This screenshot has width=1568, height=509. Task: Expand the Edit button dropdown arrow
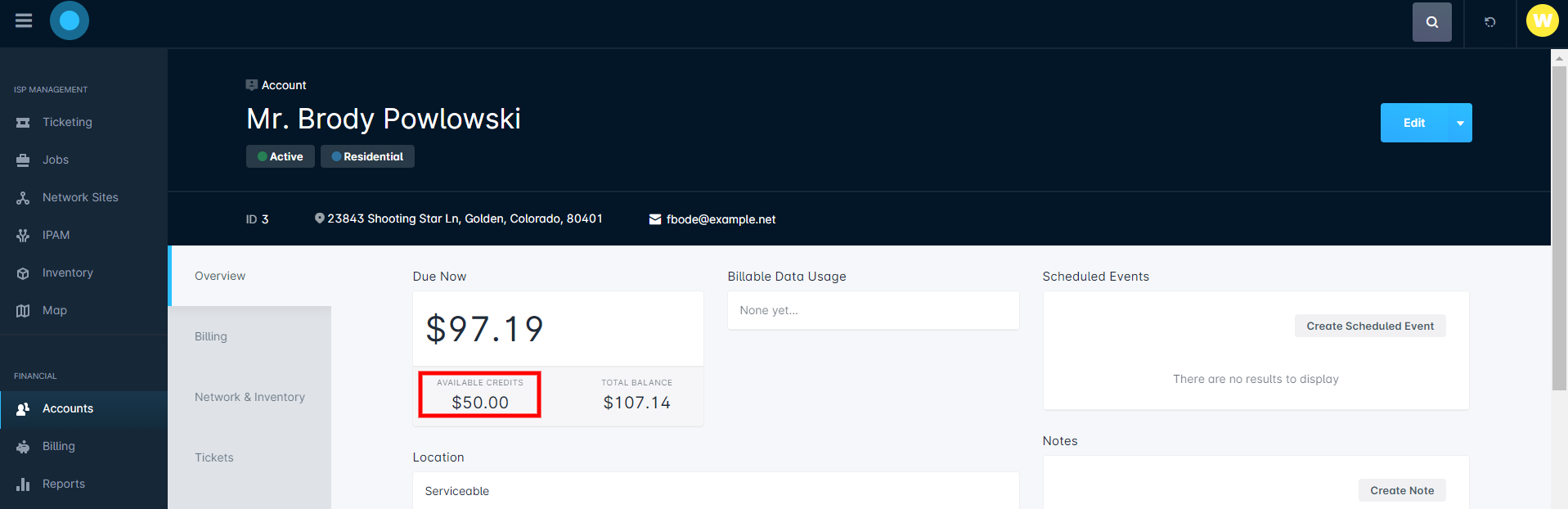(1460, 123)
